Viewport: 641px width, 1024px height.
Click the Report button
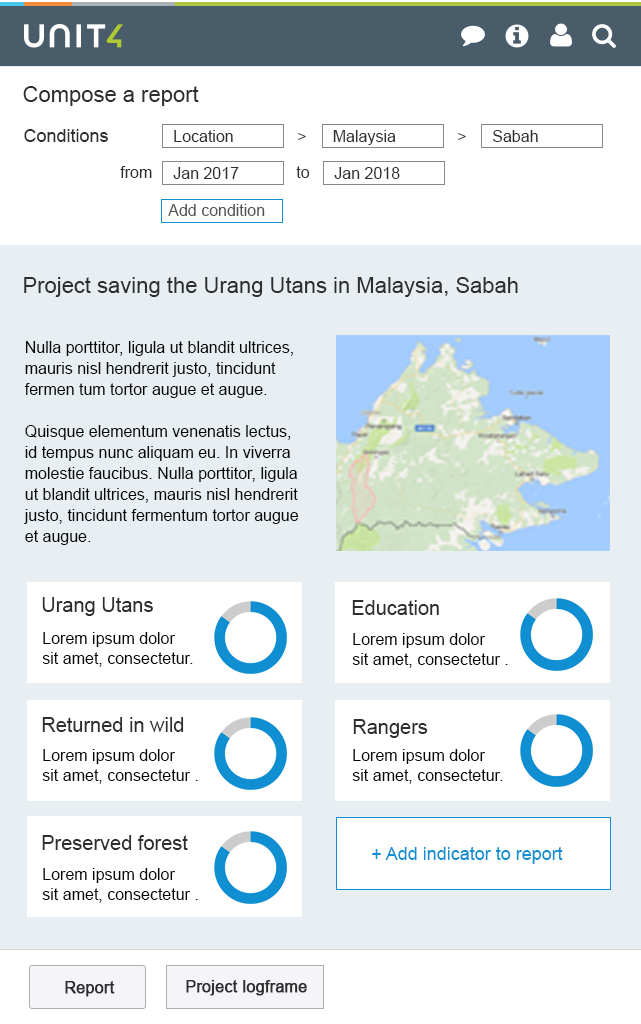tap(87, 987)
